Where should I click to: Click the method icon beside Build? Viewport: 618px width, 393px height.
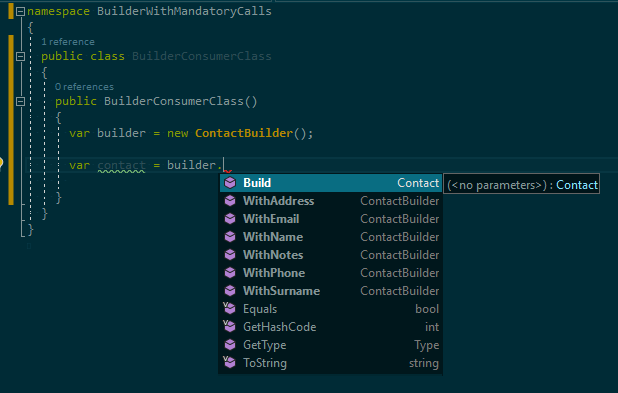tap(230, 183)
